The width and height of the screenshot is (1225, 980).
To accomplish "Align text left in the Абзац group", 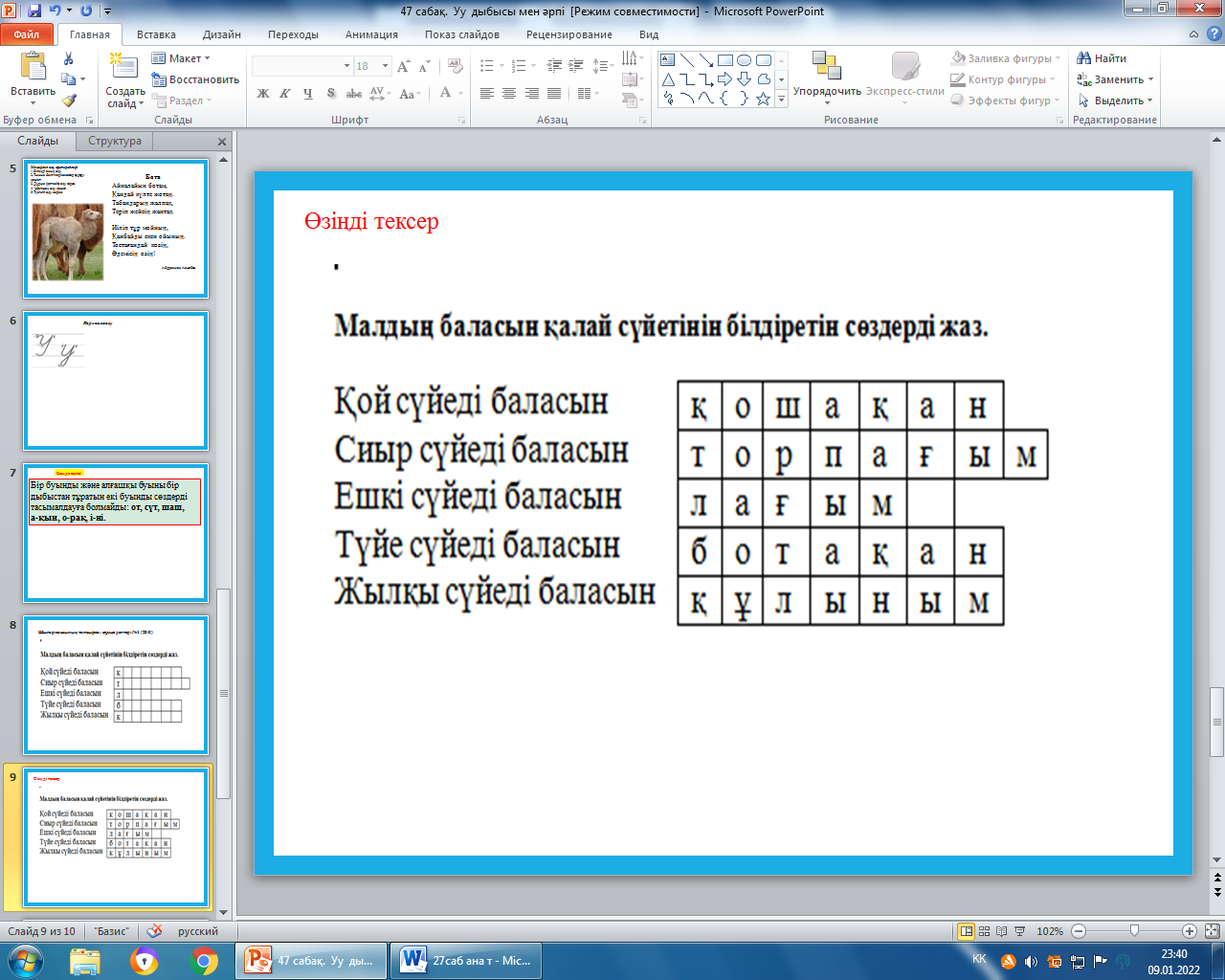I will click(487, 94).
